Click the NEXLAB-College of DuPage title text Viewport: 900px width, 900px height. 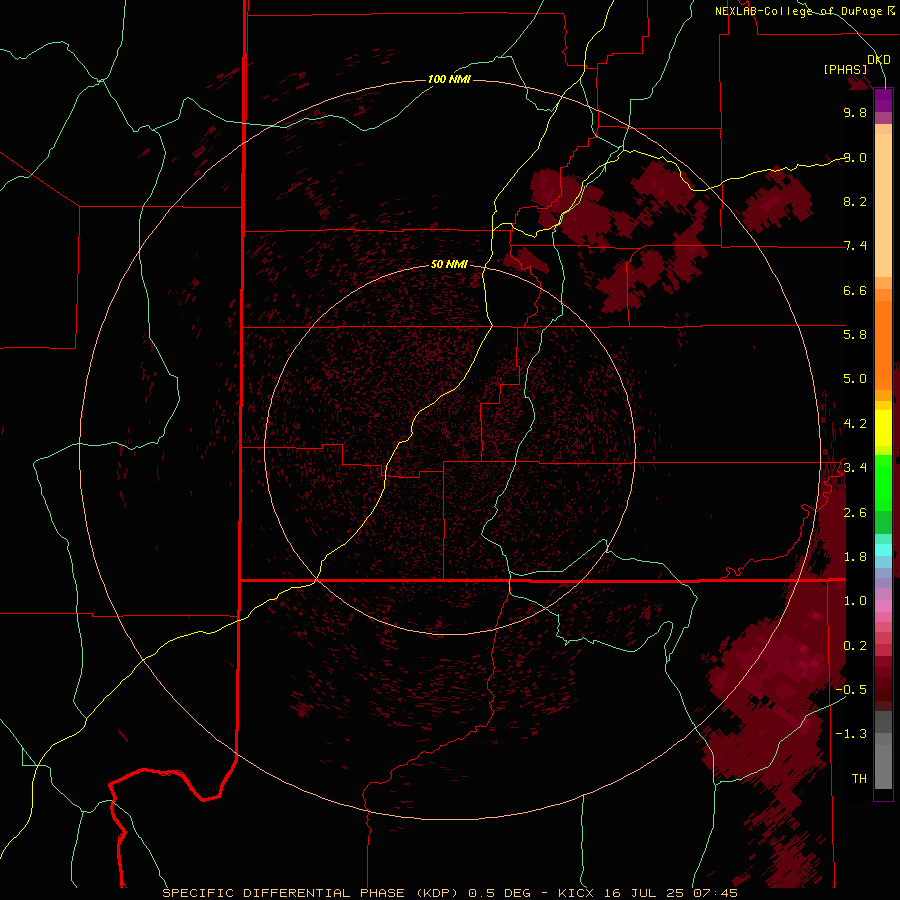(799, 11)
